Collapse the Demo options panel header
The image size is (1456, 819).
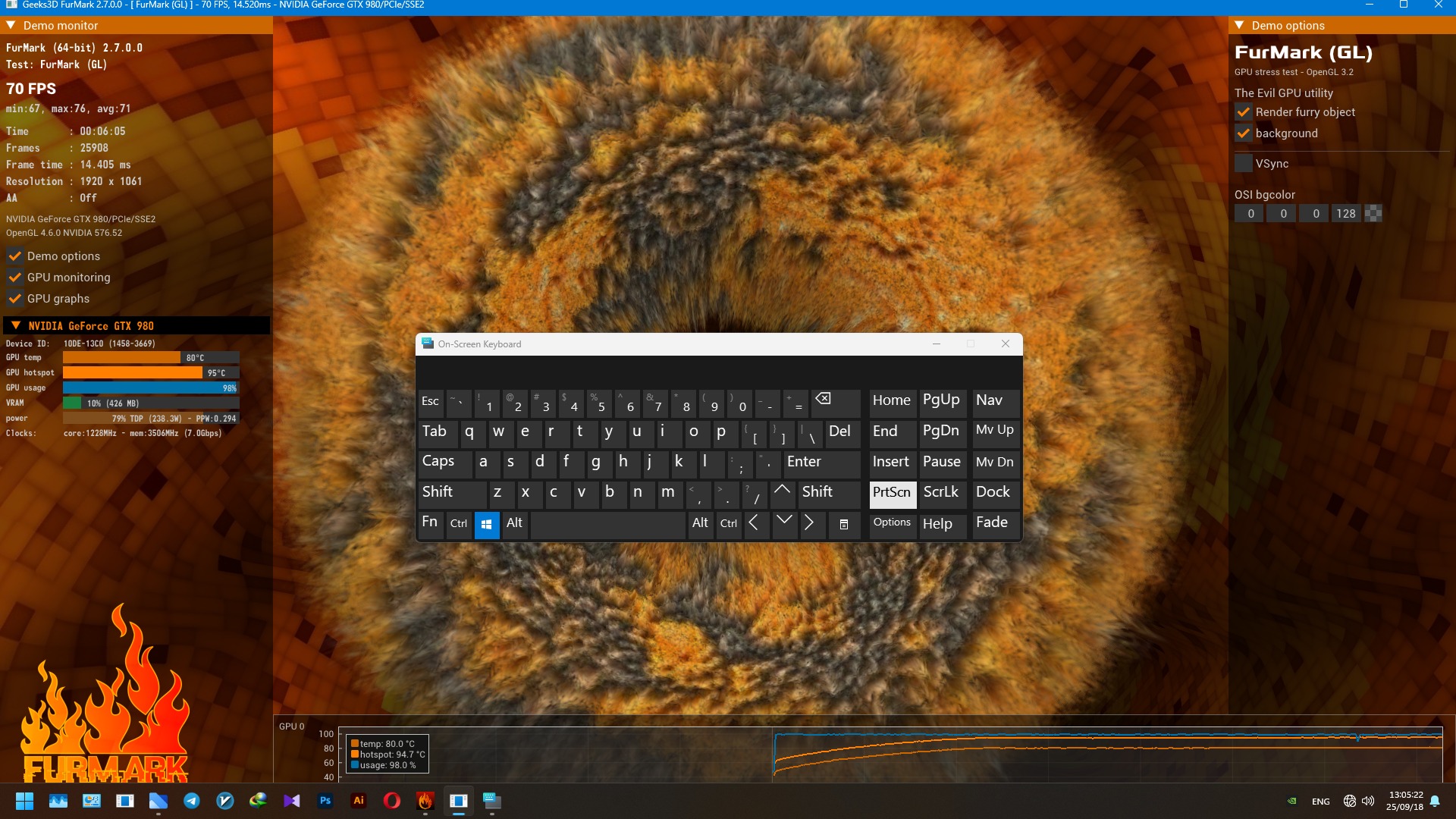tap(1239, 25)
